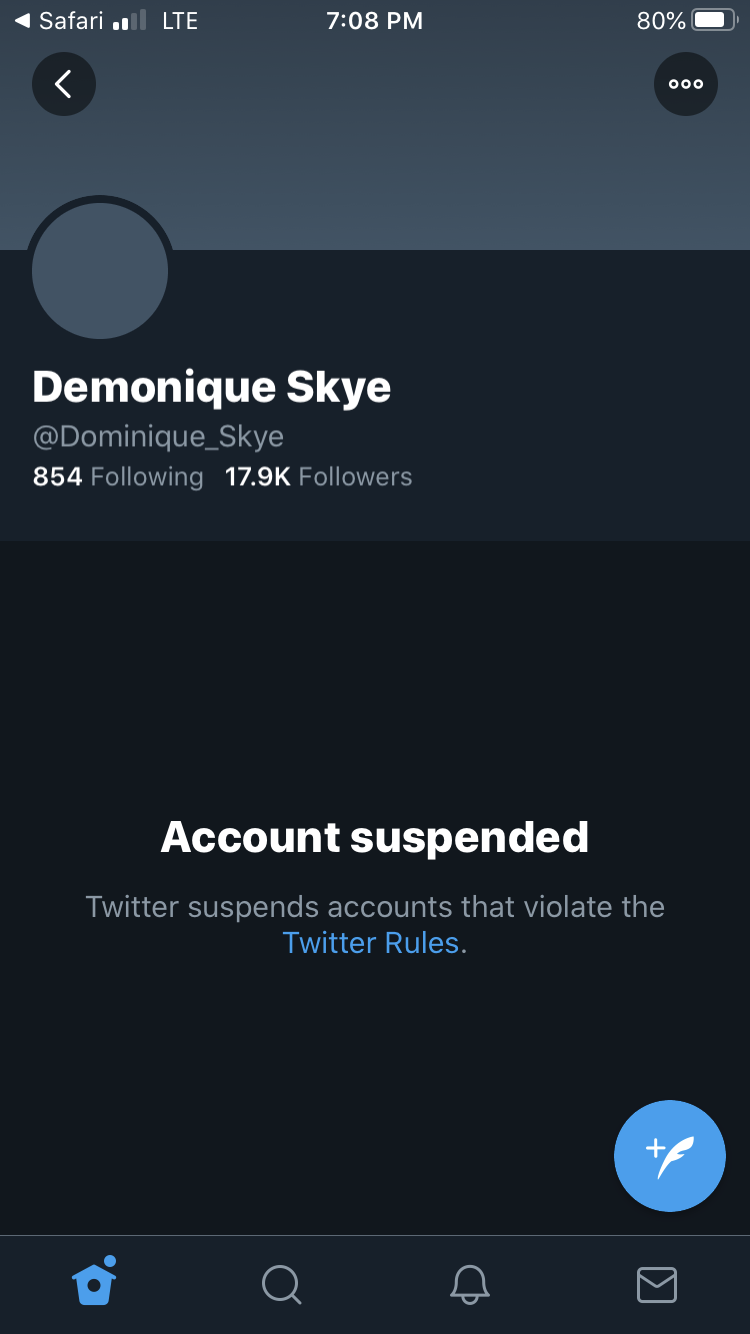Tap the LTE signal strength indicator

156,20
